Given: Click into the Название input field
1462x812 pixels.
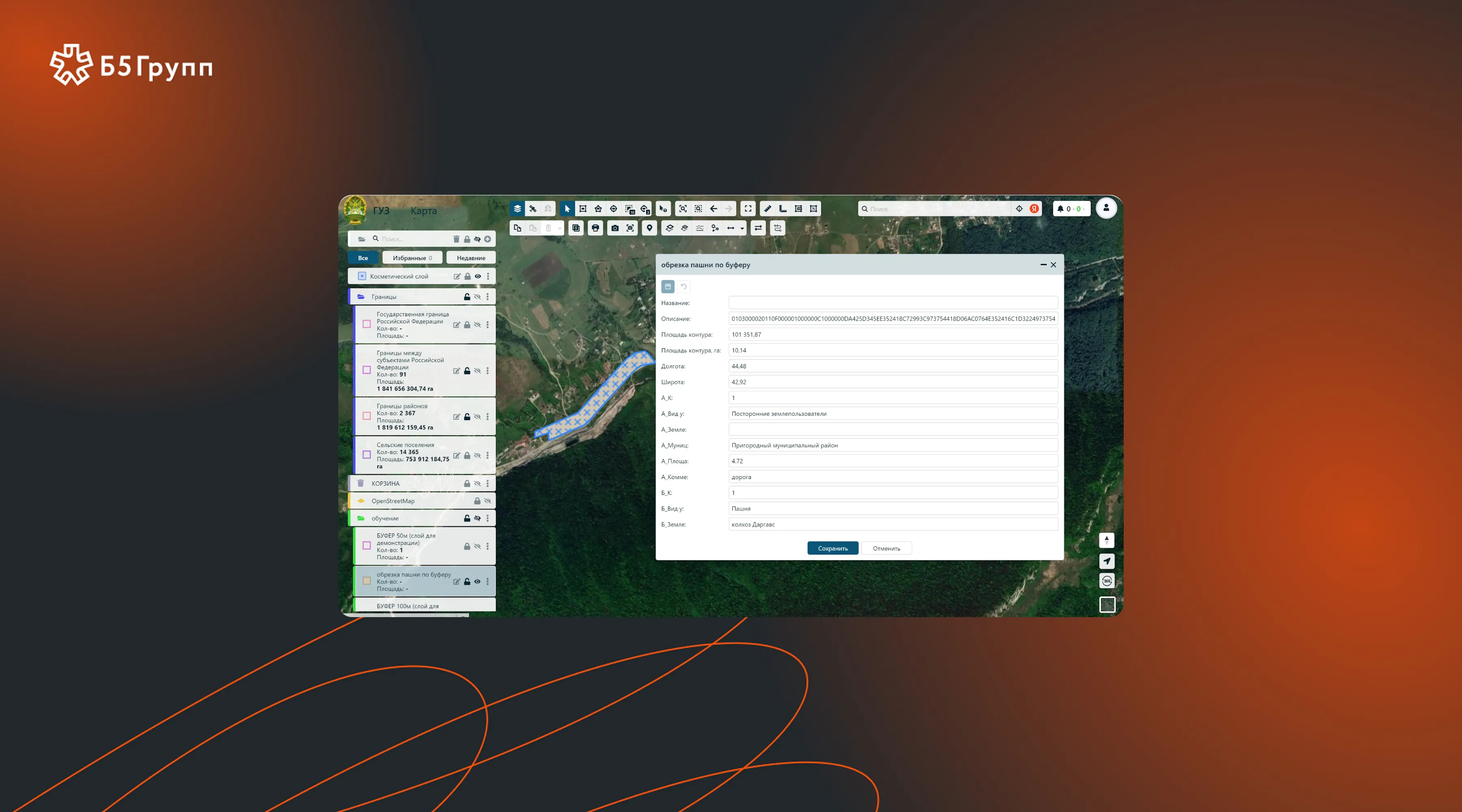Looking at the screenshot, I should tap(893, 303).
